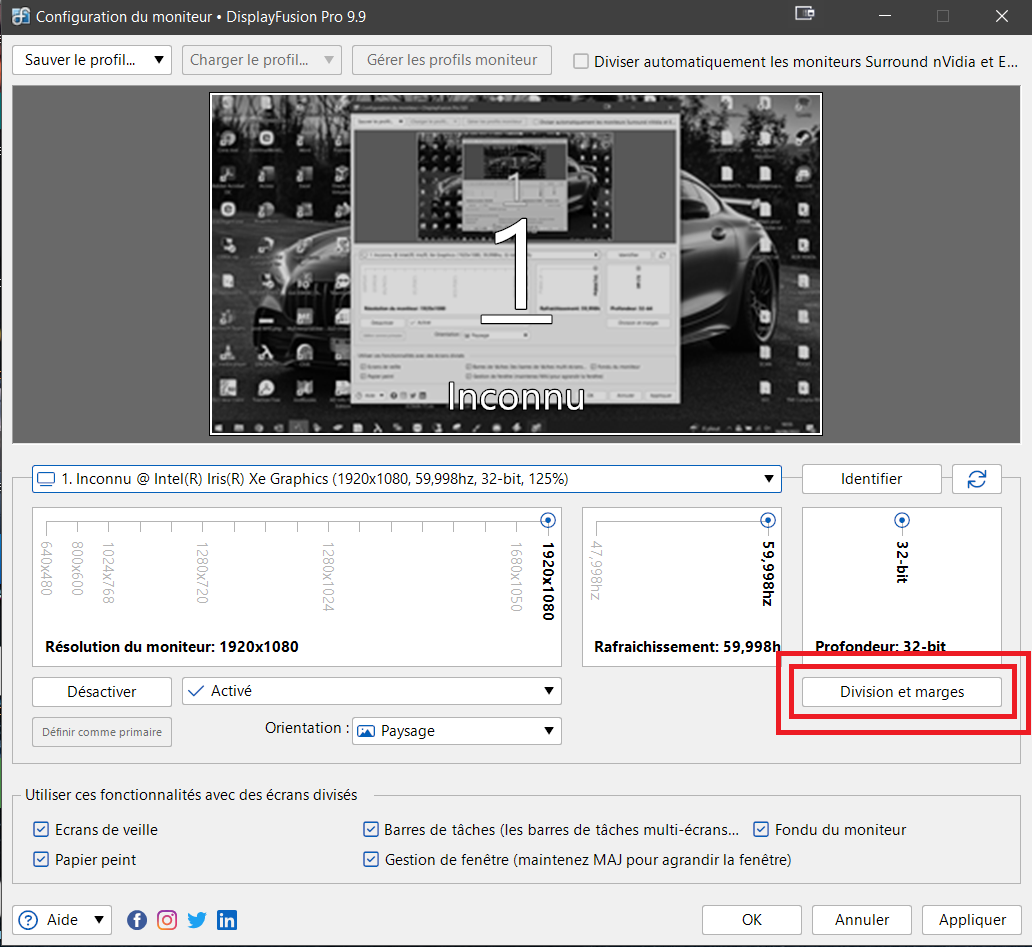The height and width of the screenshot is (947, 1034).
Task: Open Division et marges settings
Action: (901, 692)
